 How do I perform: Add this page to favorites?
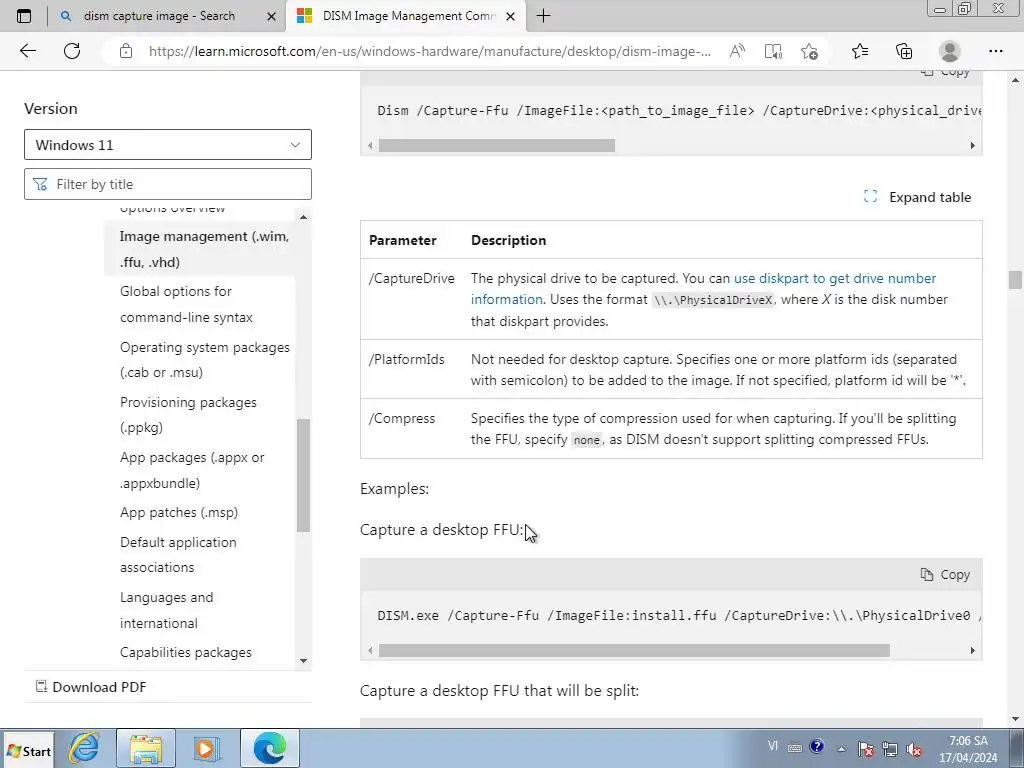pyautogui.click(x=809, y=52)
